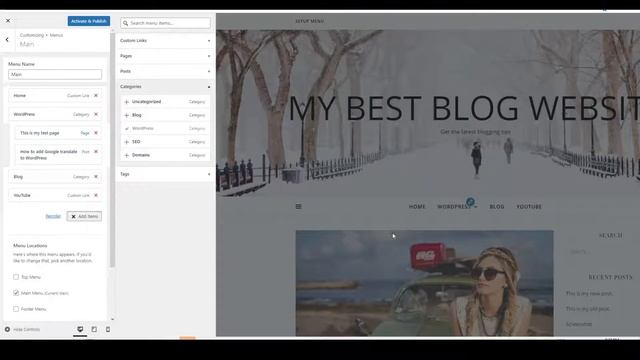Screen dimensions: 640x360
Task: Click the 'Customizing ▸ Menus' breadcrumb text
Action: coord(41,35)
